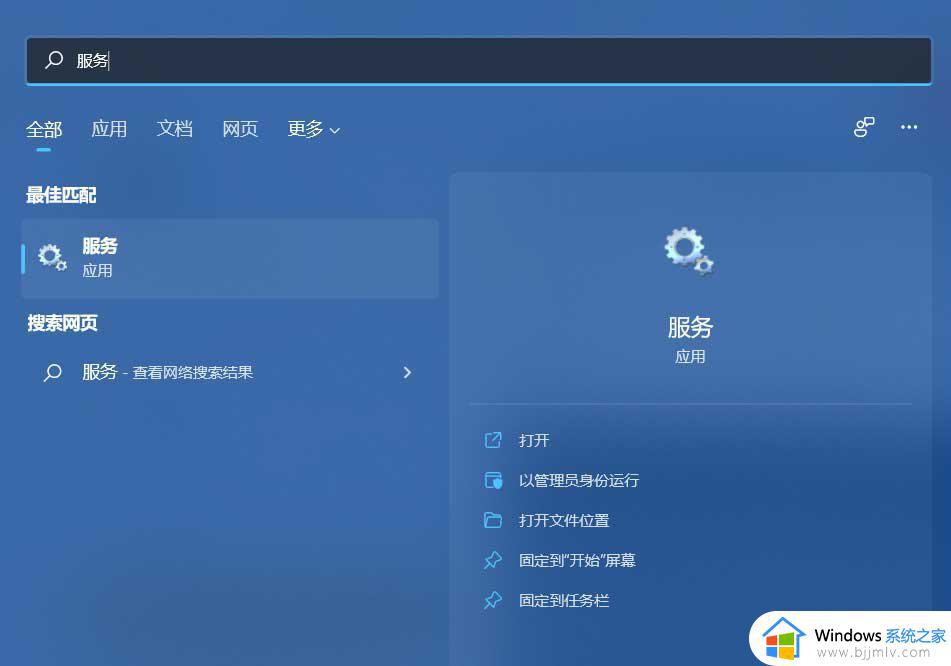This screenshot has width=951, height=666.
Task: Choose 以管理员身份运行
Action: (579, 480)
